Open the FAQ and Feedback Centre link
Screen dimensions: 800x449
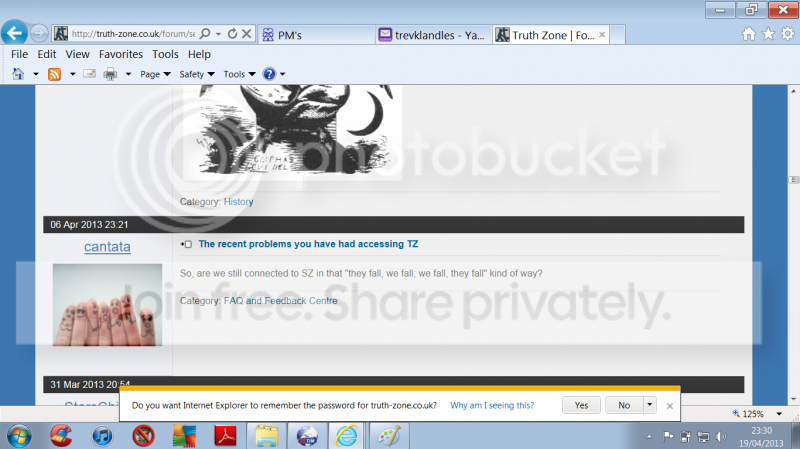[x=280, y=301]
